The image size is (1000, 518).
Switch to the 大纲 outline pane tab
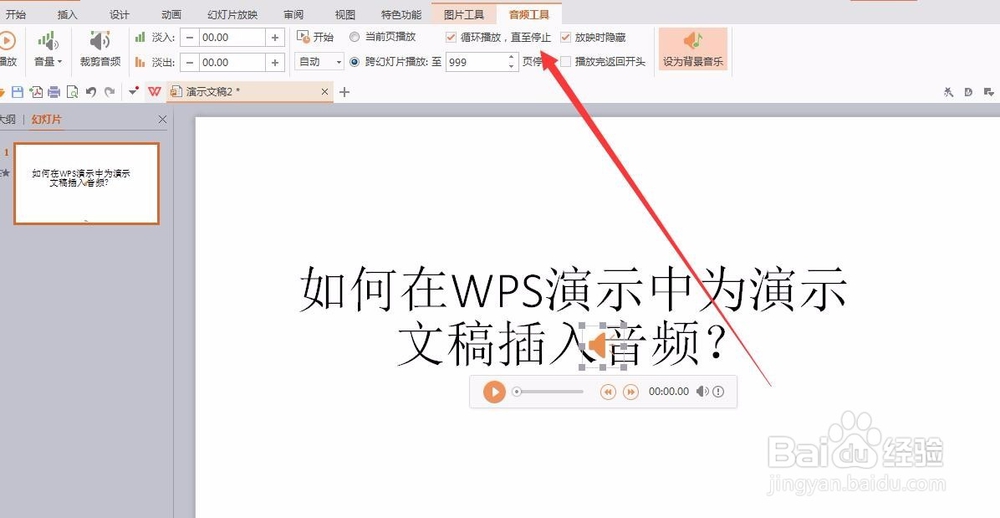pyautogui.click(x=7, y=119)
